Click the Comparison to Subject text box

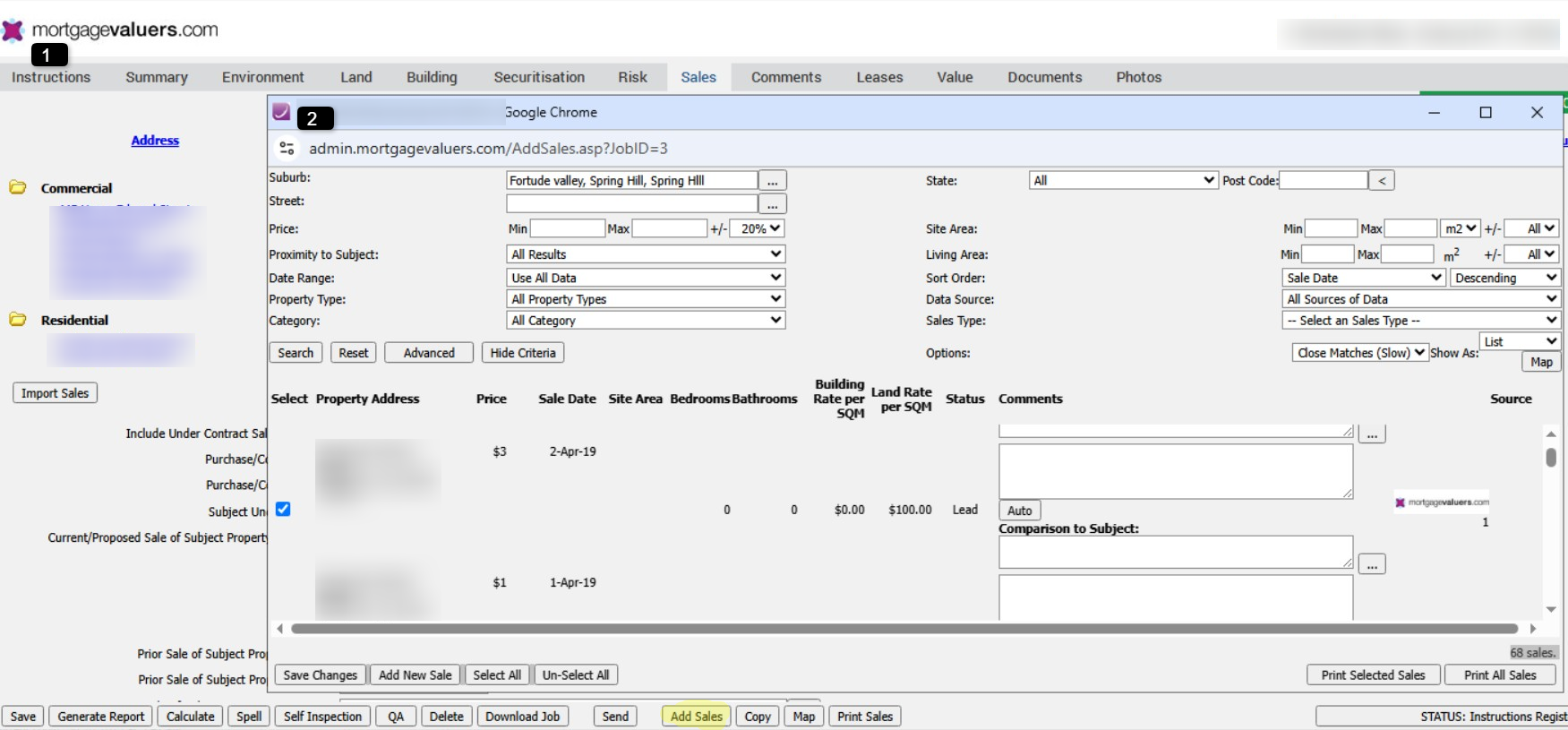pos(1176,552)
